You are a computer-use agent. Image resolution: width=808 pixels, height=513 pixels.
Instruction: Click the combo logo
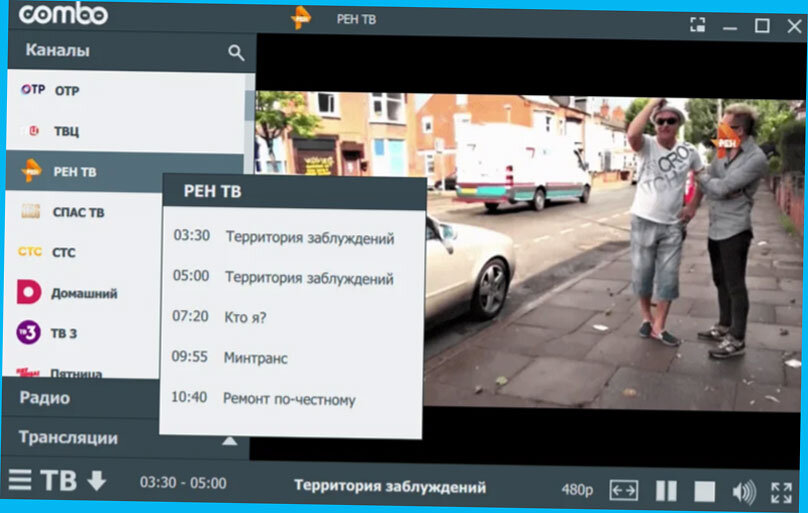[x=63, y=14]
